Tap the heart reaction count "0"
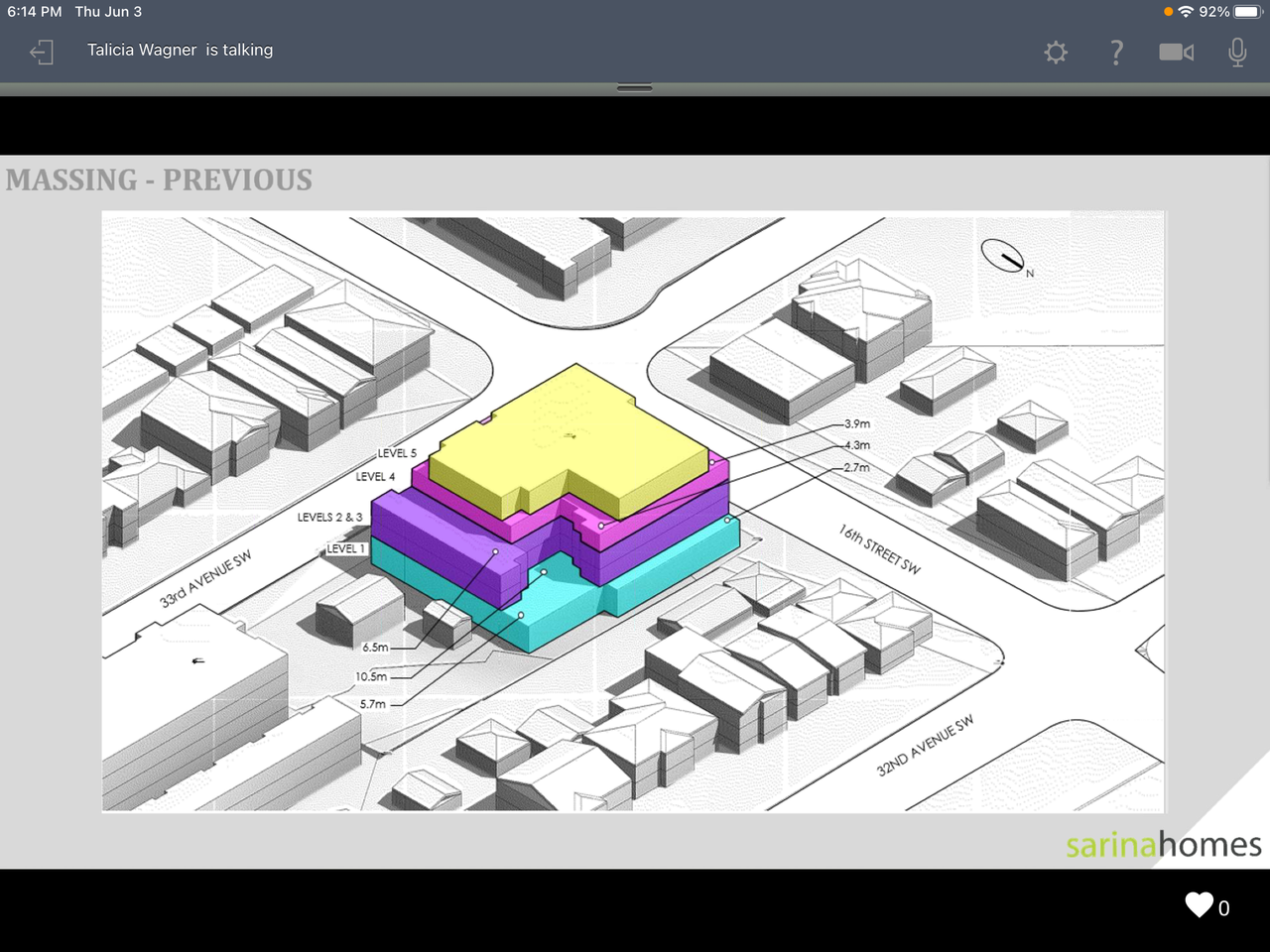1270x952 pixels. 1224,908
